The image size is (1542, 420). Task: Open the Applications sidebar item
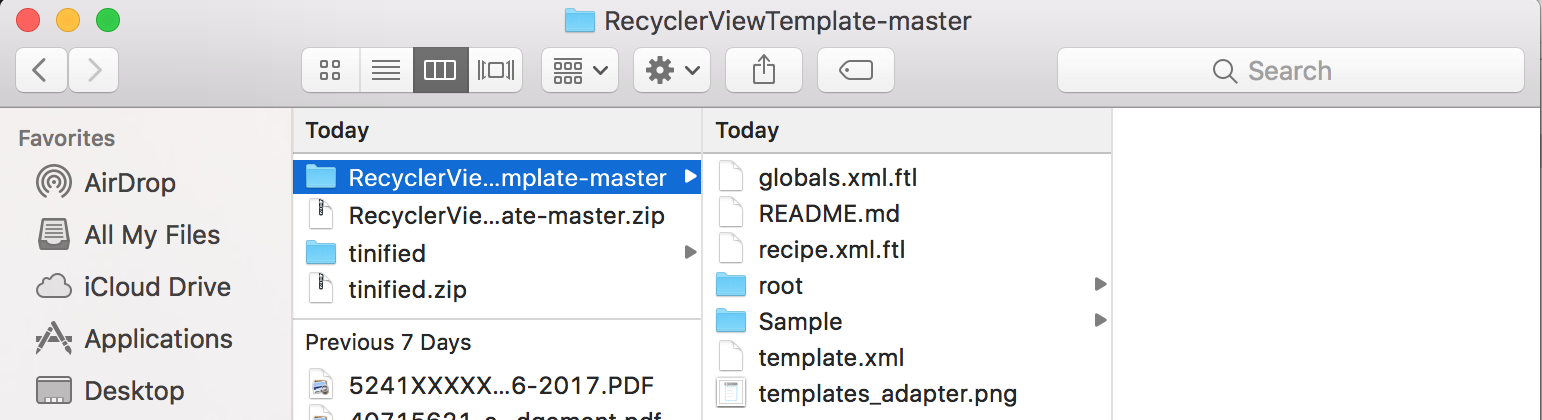click(x=158, y=339)
